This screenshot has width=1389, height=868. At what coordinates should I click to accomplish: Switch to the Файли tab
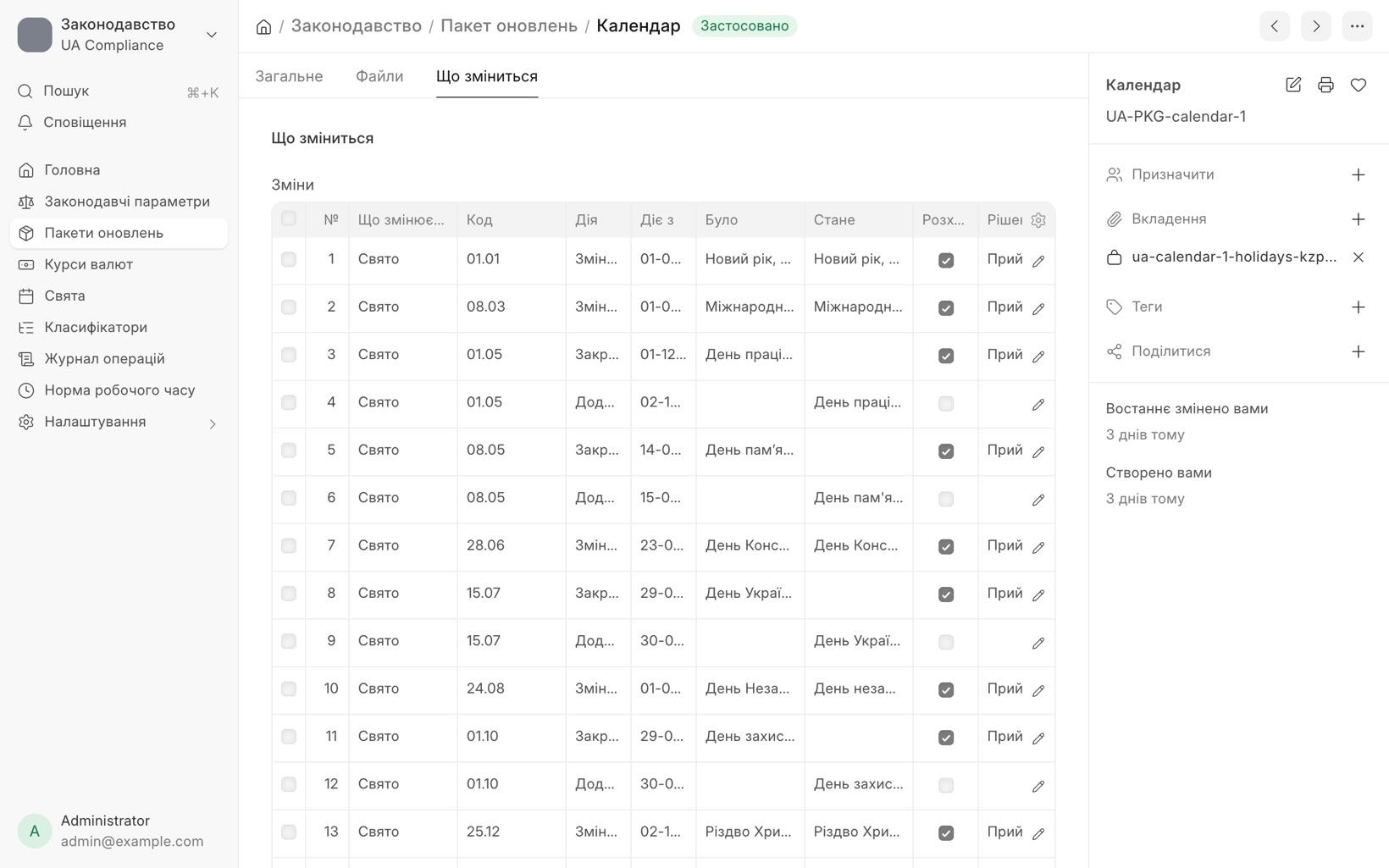click(x=379, y=76)
